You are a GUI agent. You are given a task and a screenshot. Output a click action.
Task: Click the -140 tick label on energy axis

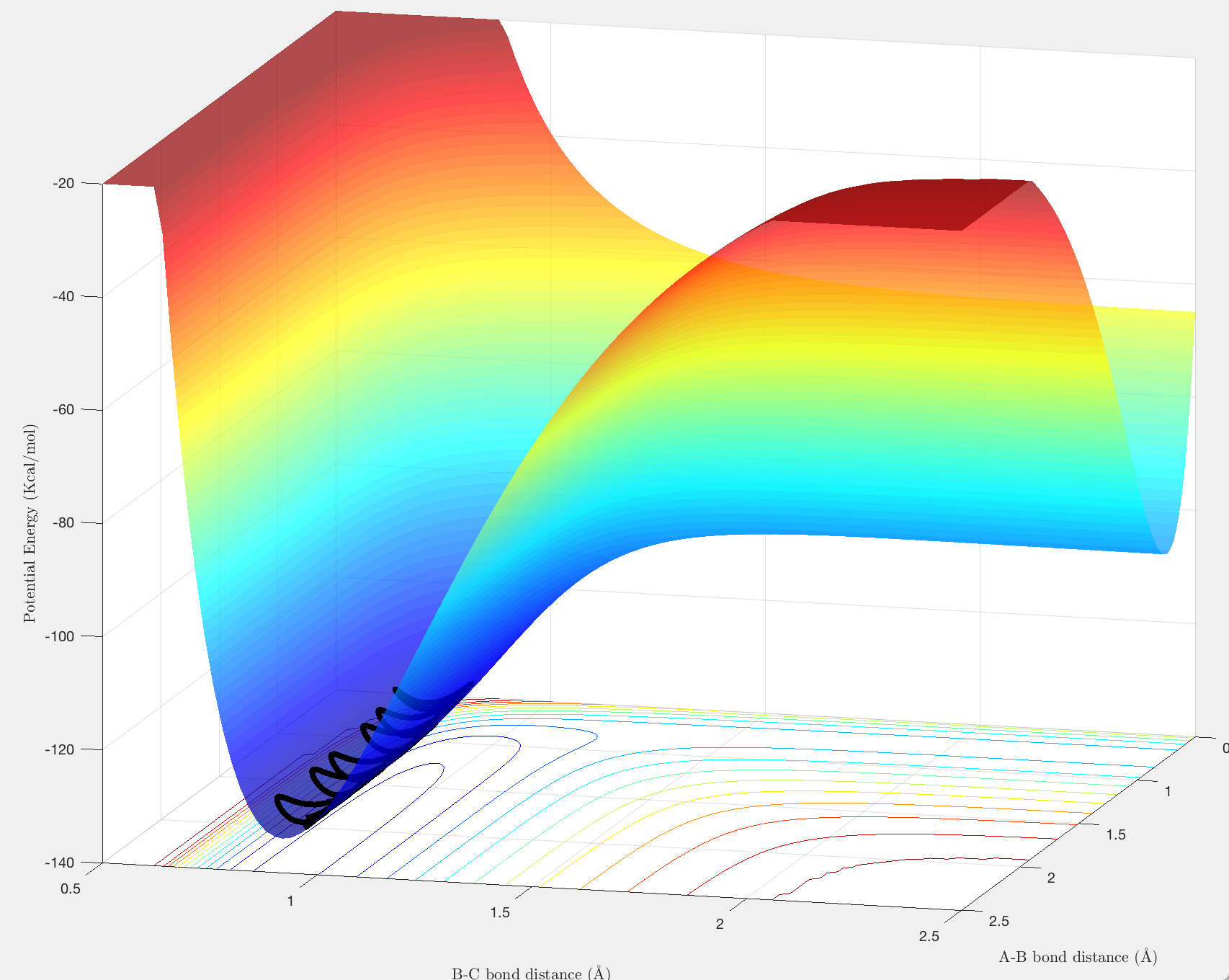click(60, 862)
